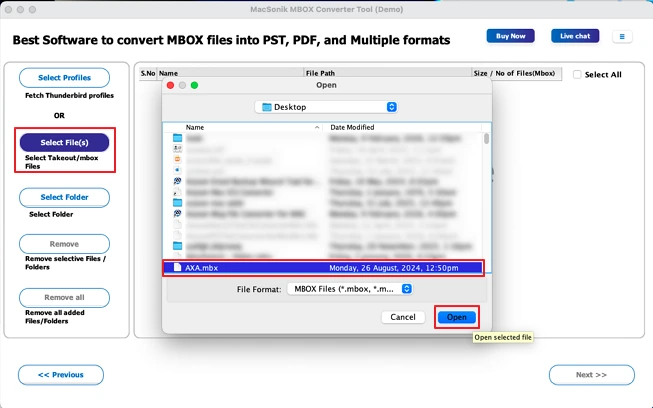Close the Open dialog with red button

tap(170, 85)
